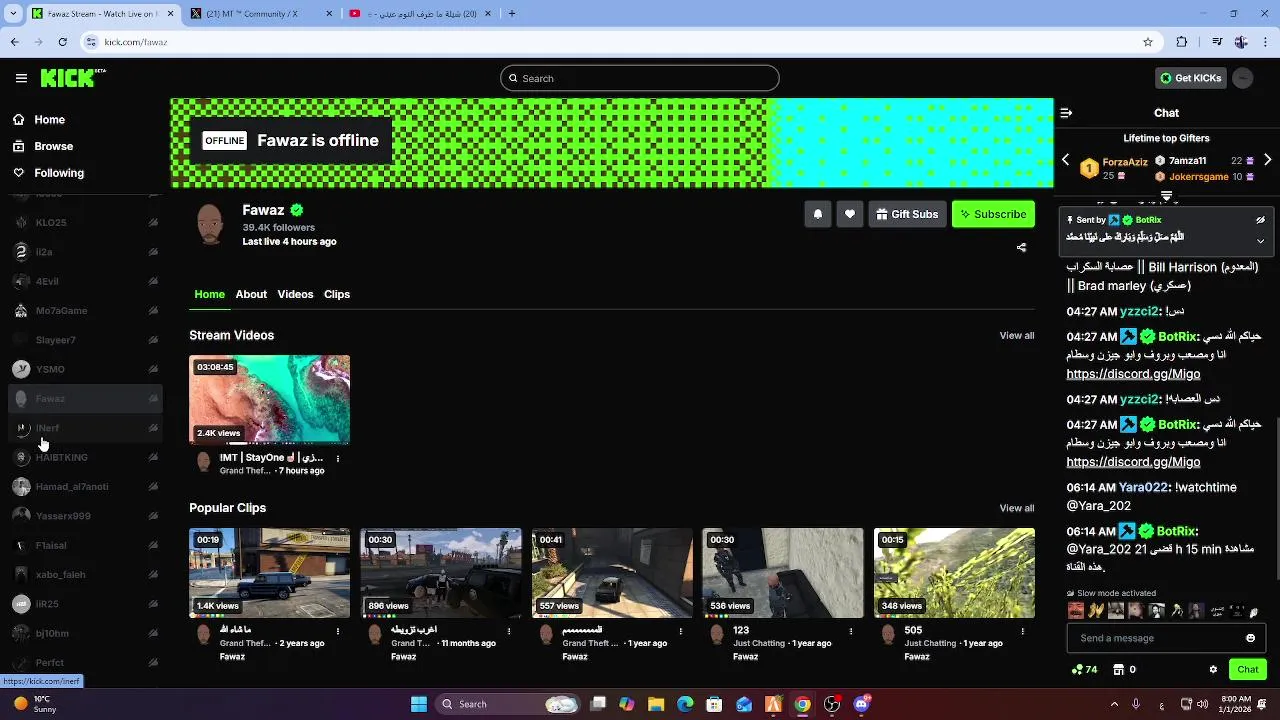
Task: View all Stream Videos
Action: coord(1017,335)
